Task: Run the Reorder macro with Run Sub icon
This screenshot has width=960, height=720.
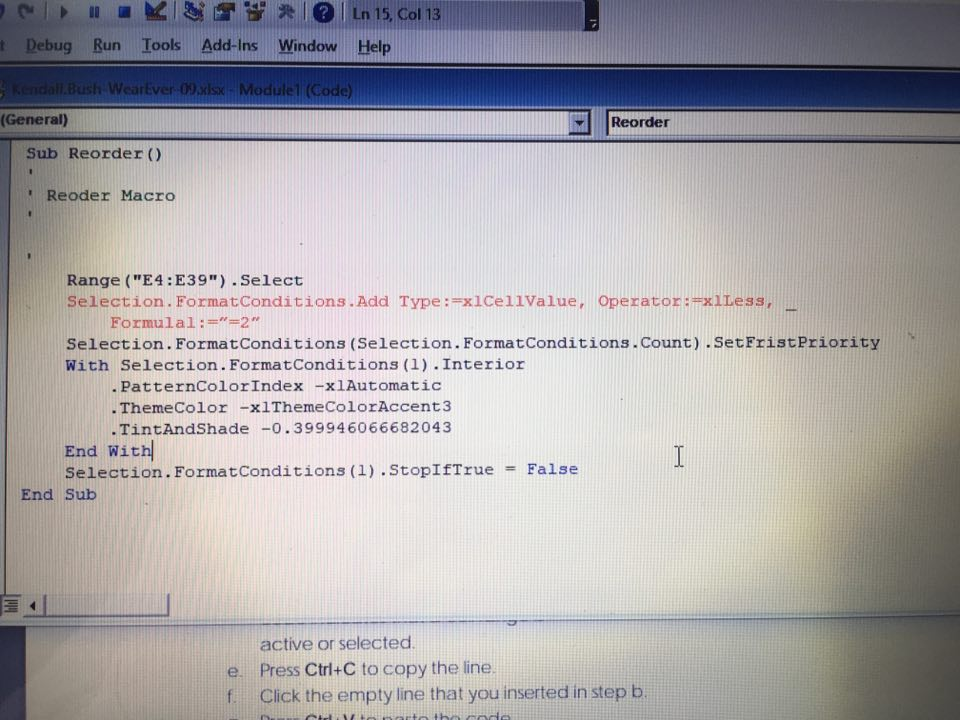Action: 64,13
